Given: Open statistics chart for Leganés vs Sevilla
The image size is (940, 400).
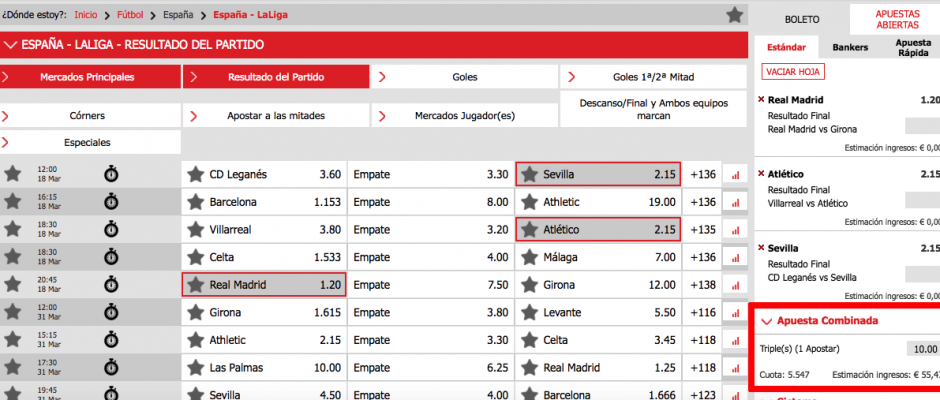Looking at the screenshot, I should [x=735, y=175].
